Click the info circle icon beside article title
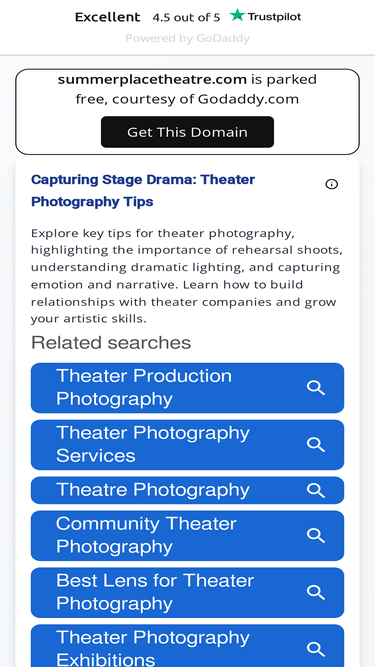 pos(332,184)
